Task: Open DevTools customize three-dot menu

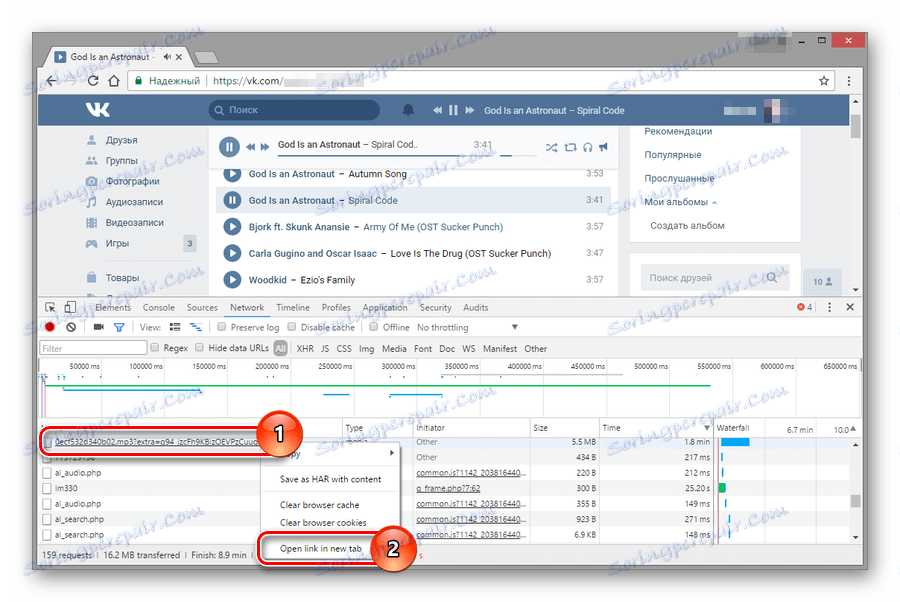Action: click(x=829, y=308)
